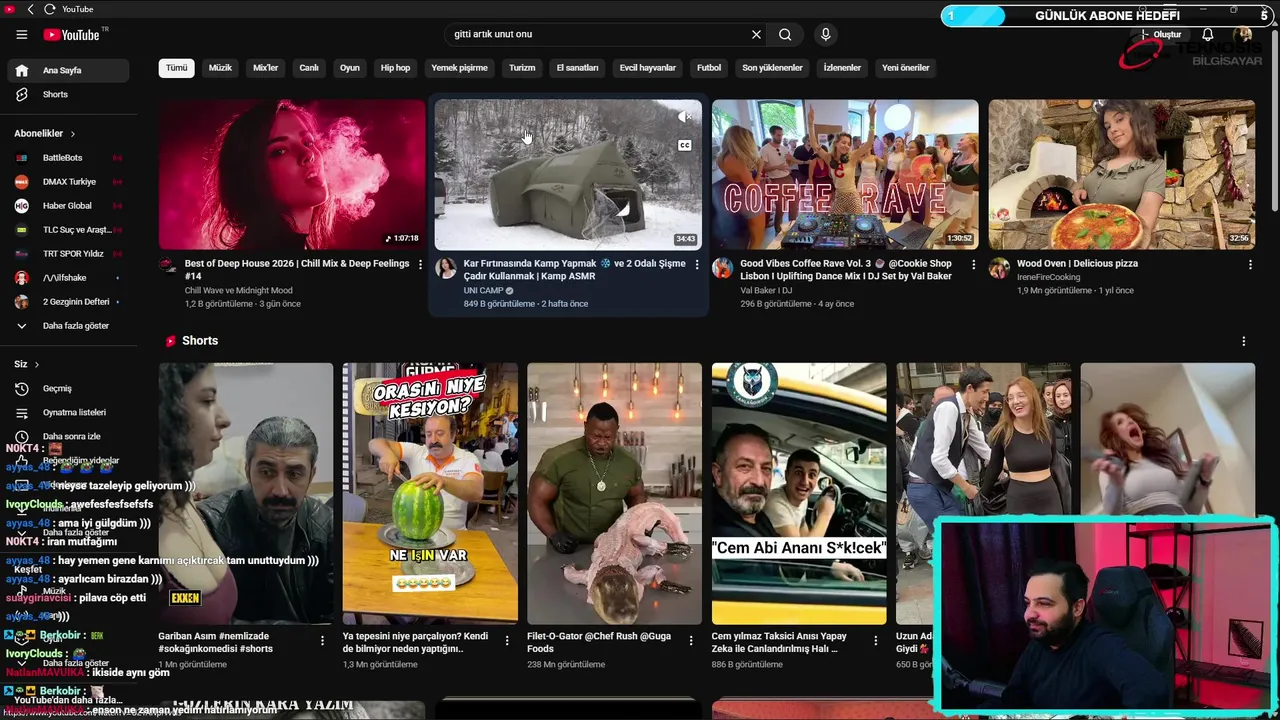Select the Canlı filter chip

pyautogui.click(x=309, y=68)
